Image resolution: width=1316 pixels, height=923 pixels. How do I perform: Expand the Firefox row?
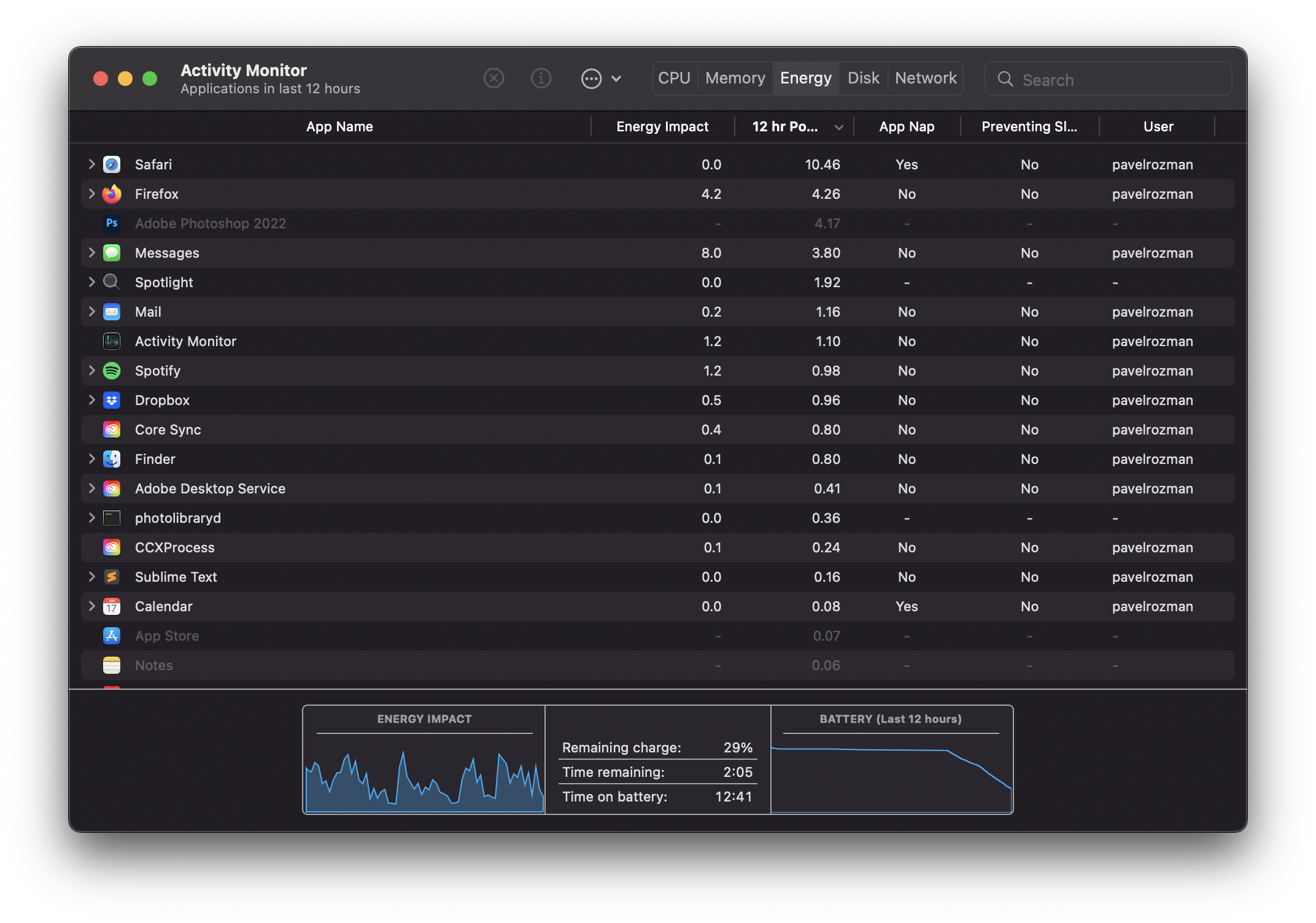pos(91,193)
